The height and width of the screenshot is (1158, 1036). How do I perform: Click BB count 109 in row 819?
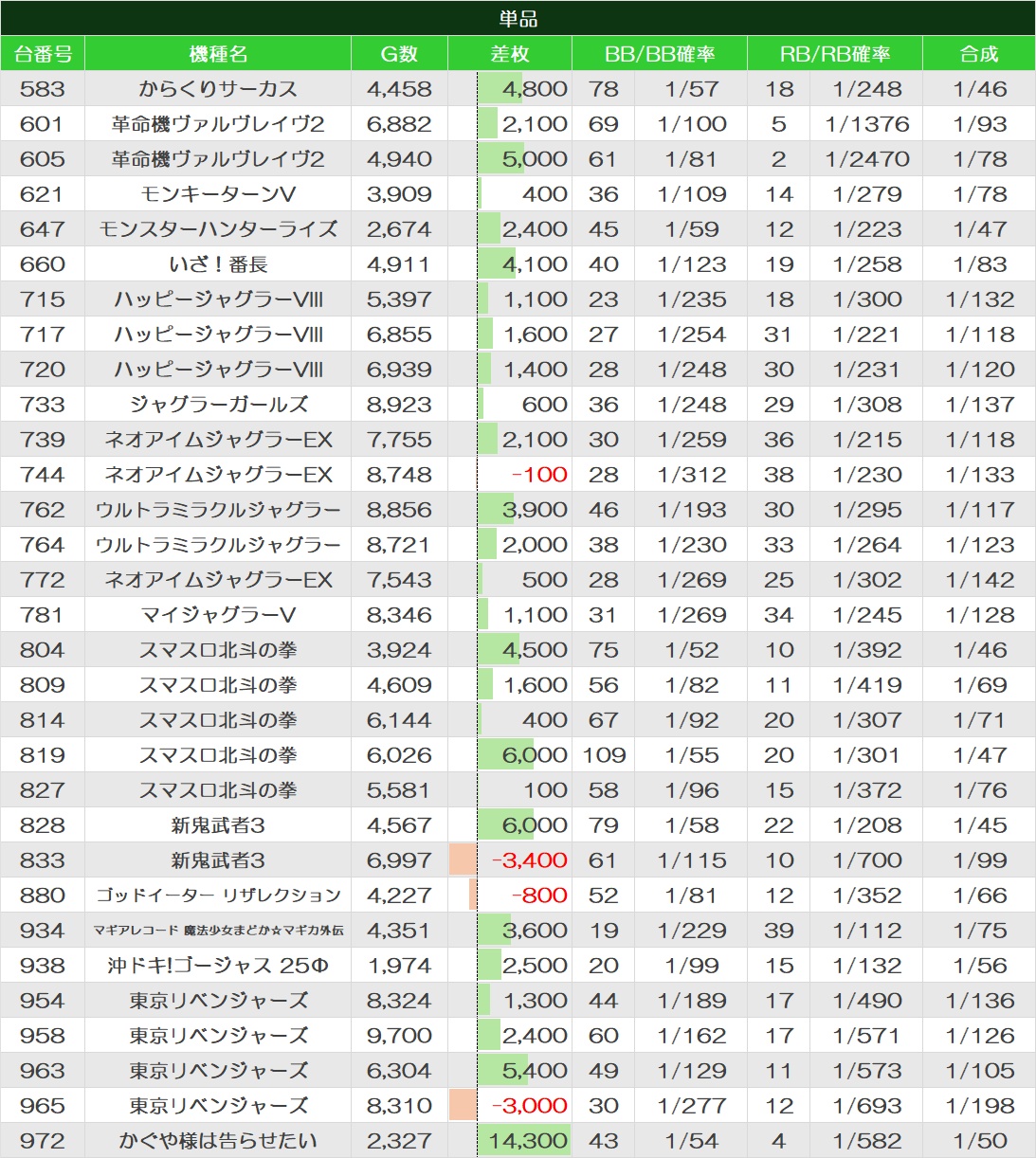click(604, 755)
